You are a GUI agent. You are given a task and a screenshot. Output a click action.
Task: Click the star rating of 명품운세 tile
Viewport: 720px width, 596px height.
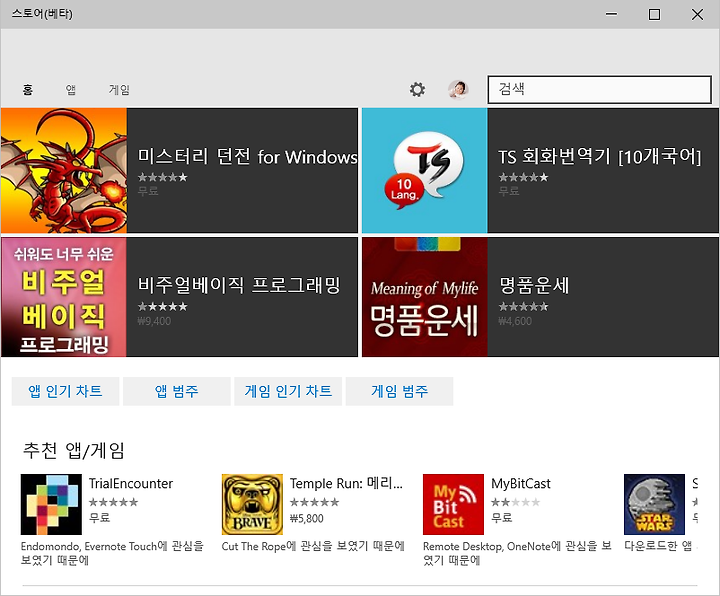point(523,307)
